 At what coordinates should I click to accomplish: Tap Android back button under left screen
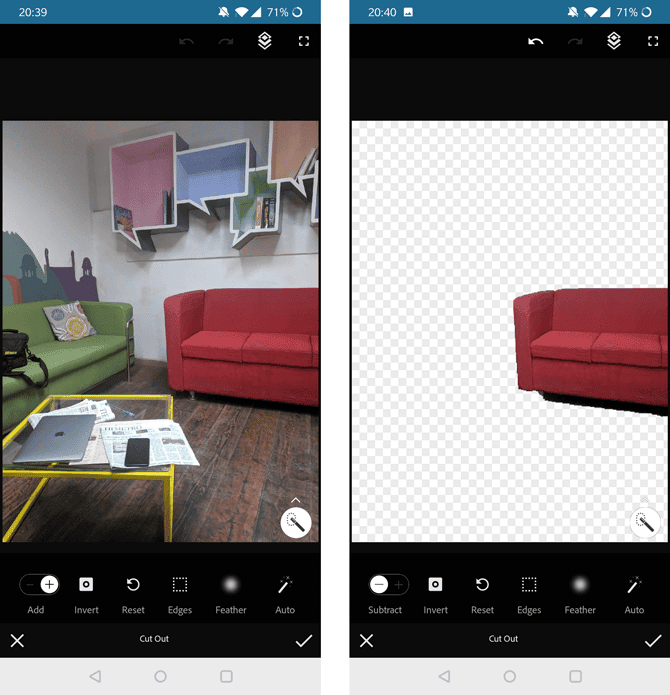95,676
